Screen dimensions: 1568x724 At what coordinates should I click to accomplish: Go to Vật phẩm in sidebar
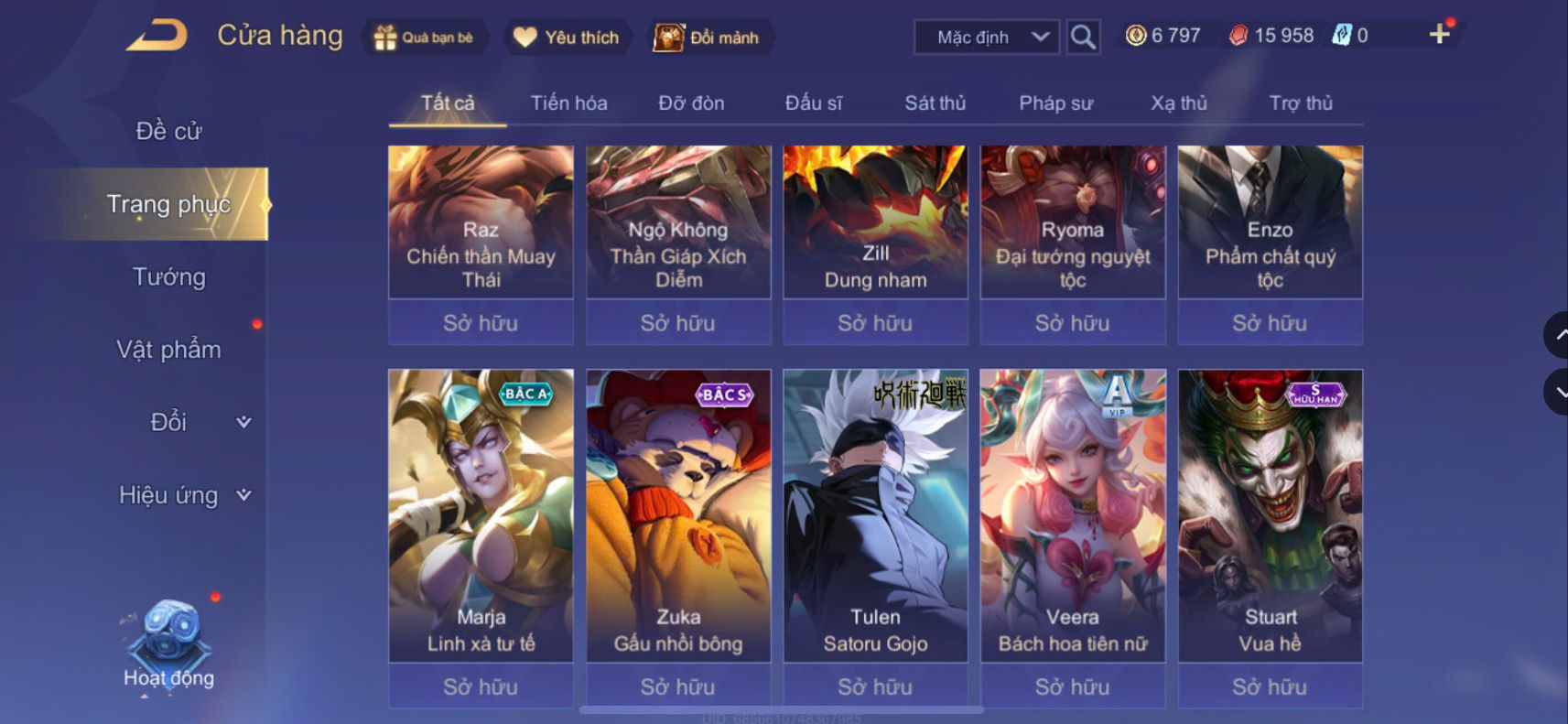[x=169, y=350]
